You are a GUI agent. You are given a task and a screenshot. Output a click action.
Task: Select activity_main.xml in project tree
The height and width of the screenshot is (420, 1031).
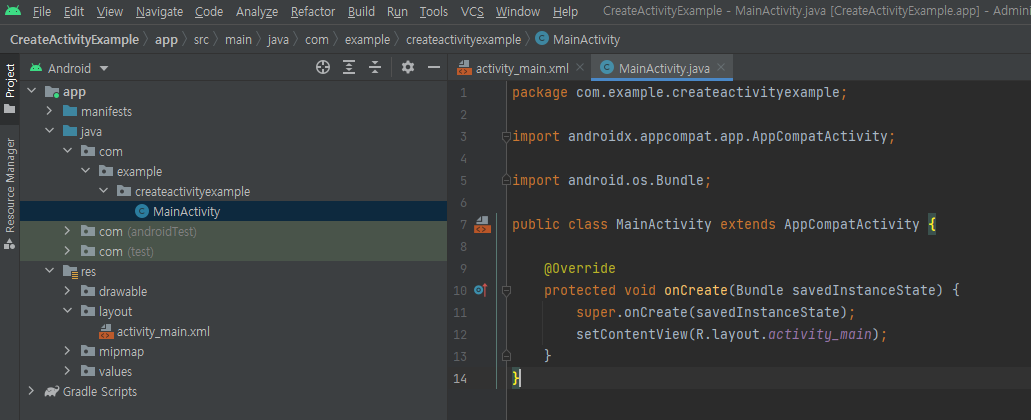click(x=233, y=331)
